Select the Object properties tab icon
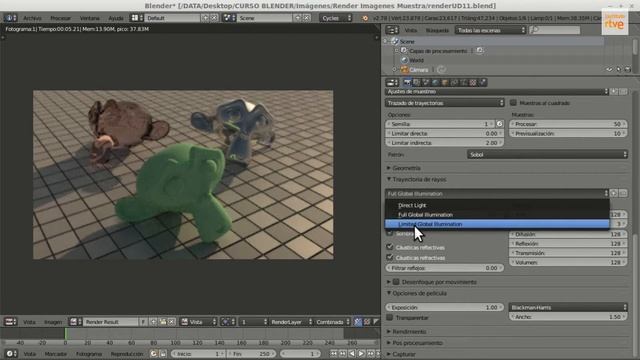The width and height of the screenshot is (640, 360). 444,82
